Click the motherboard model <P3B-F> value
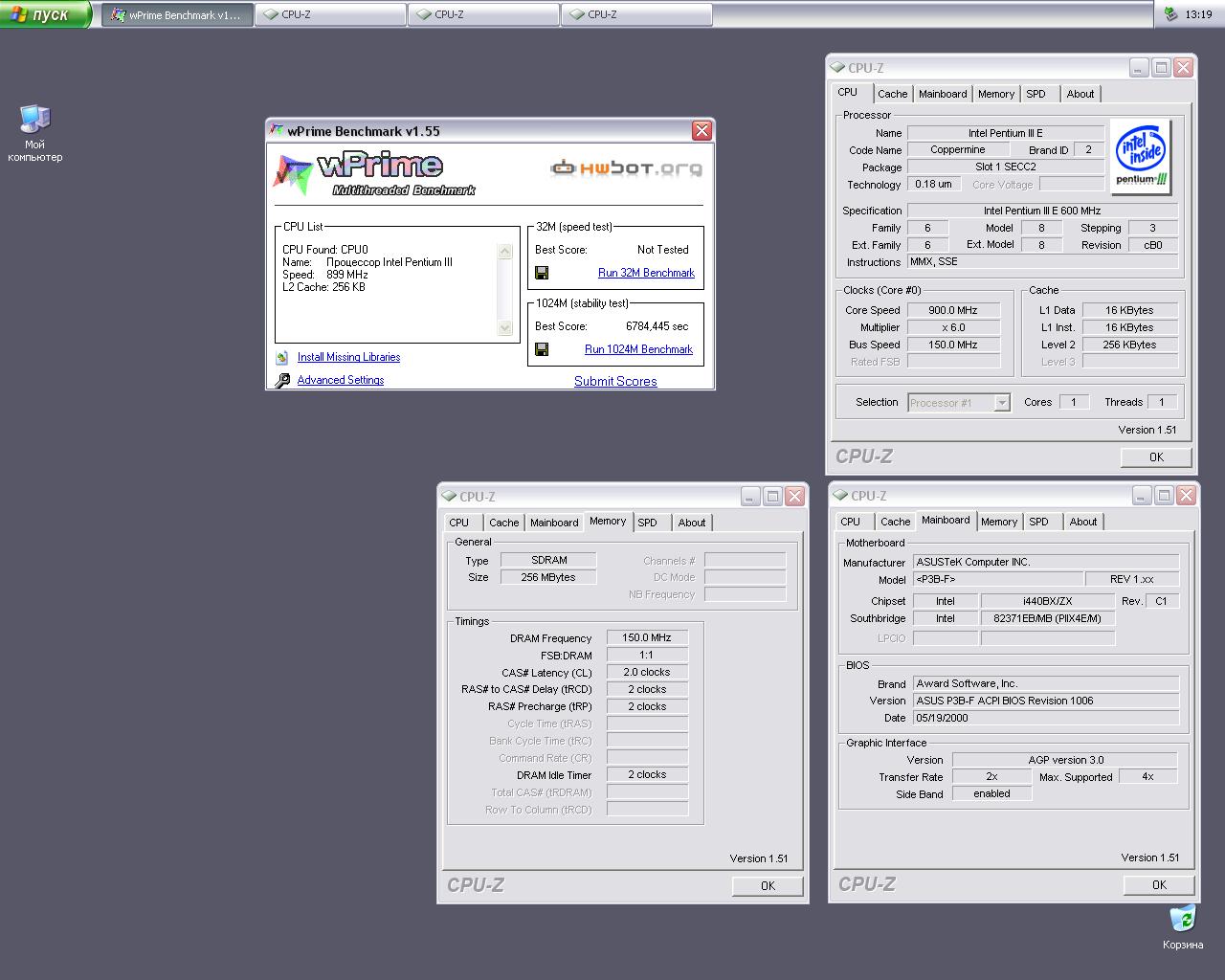1225x980 pixels. click(997, 579)
